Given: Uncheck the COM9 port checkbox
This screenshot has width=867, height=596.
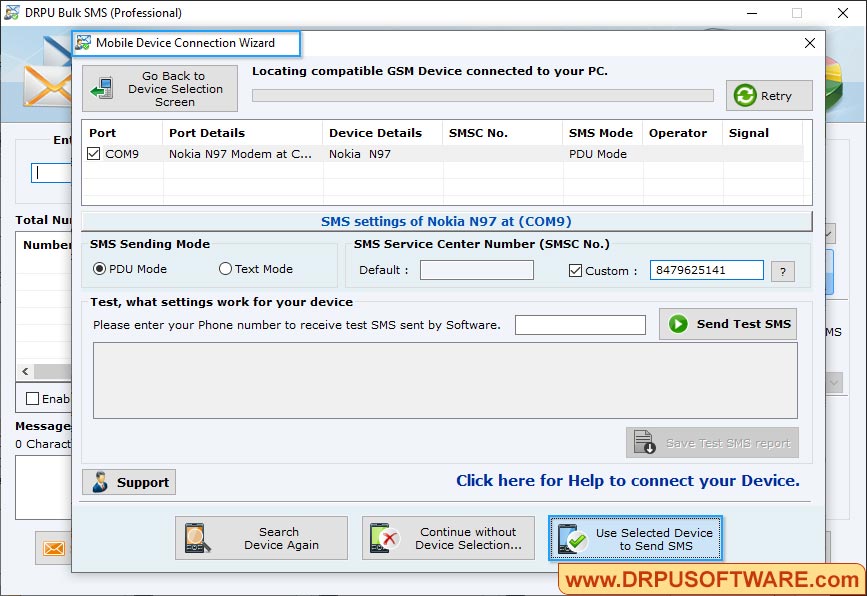Looking at the screenshot, I should click(93, 154).
